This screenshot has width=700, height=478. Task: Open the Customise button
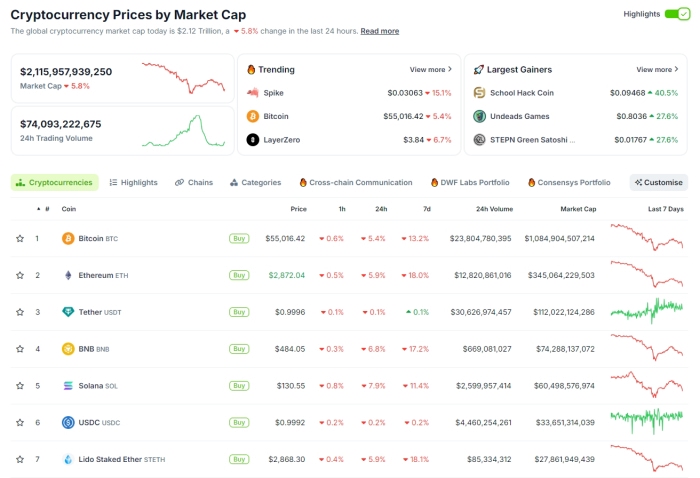[658, 183]
